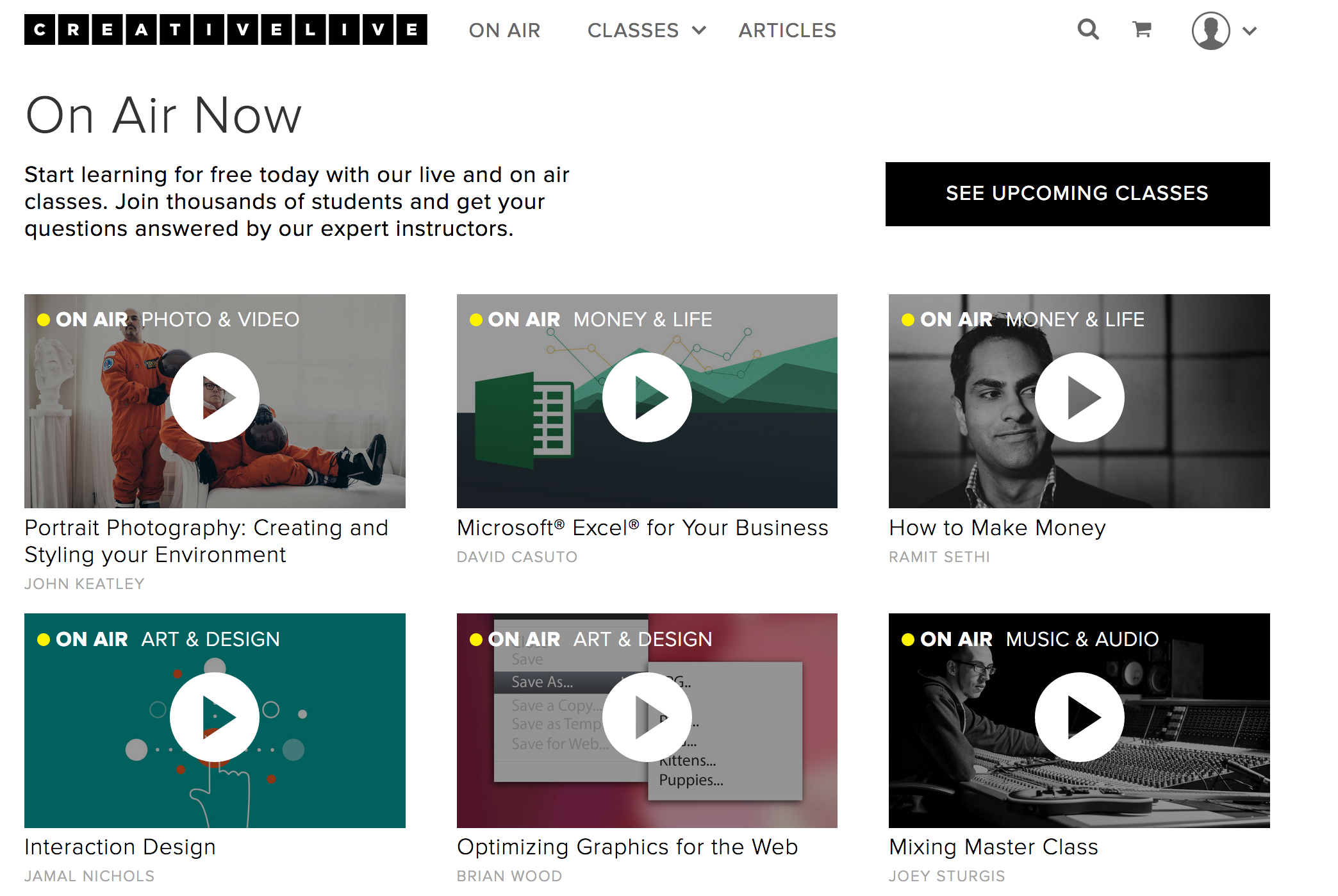Click On Air badge on Excel card
Image resolution: width=1338 pixels, height=896 pixels.
click(x=515, y=319)
